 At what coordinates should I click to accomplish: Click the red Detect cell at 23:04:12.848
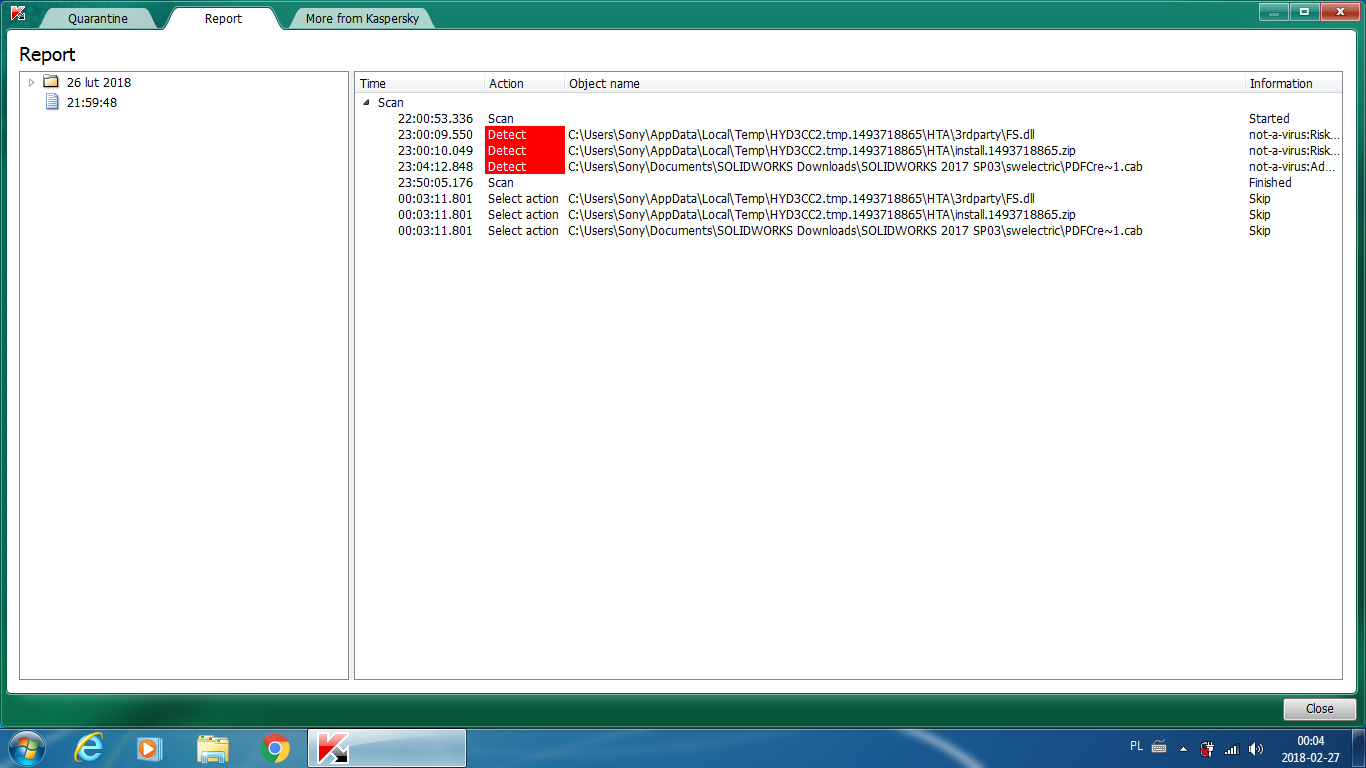pos(525,166)
